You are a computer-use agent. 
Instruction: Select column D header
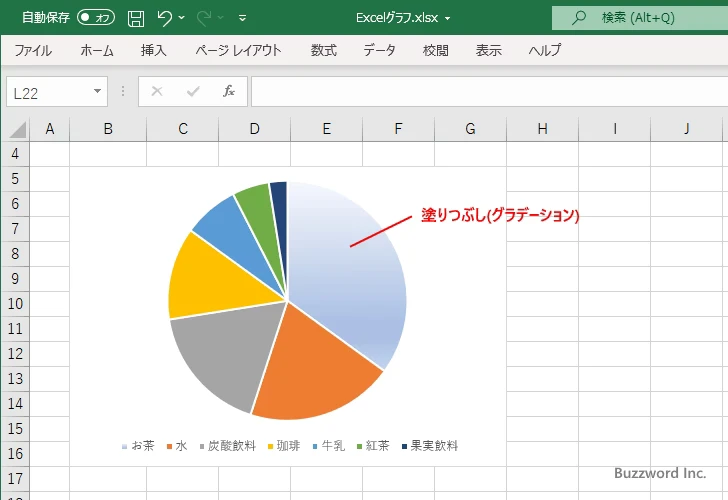click(x=254, y=129)
